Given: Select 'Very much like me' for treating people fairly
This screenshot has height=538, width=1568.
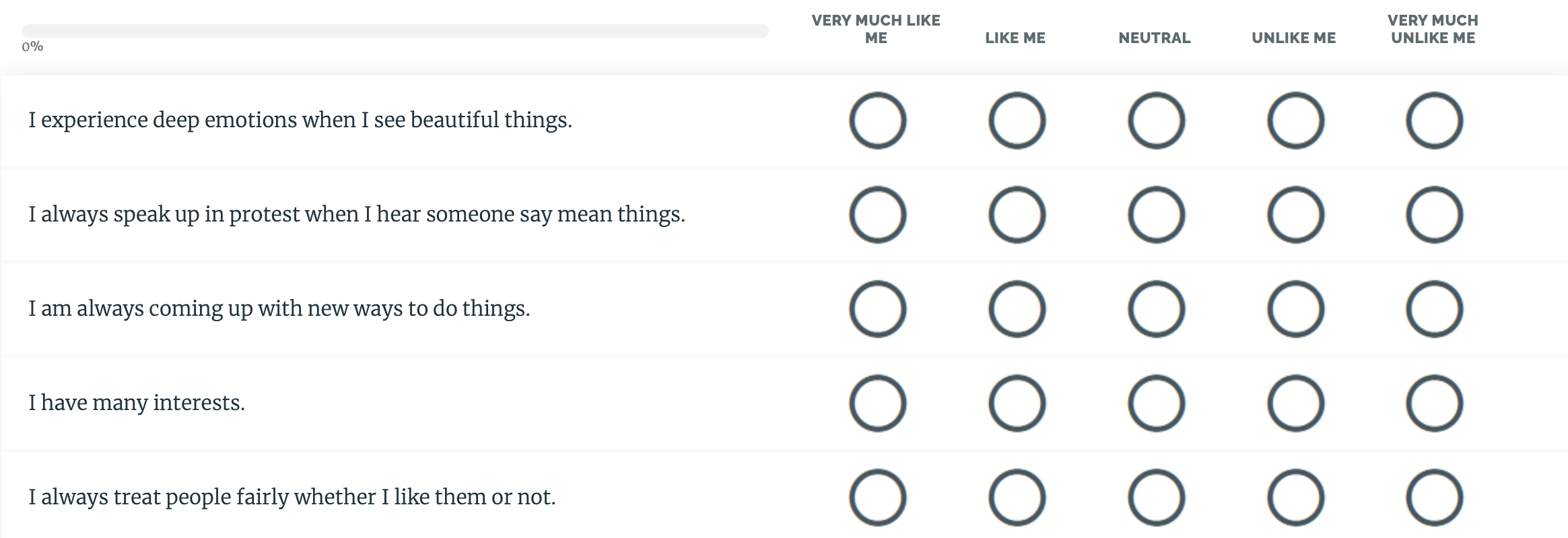Looking at the screenshot, I should click(x=877, y=498).
